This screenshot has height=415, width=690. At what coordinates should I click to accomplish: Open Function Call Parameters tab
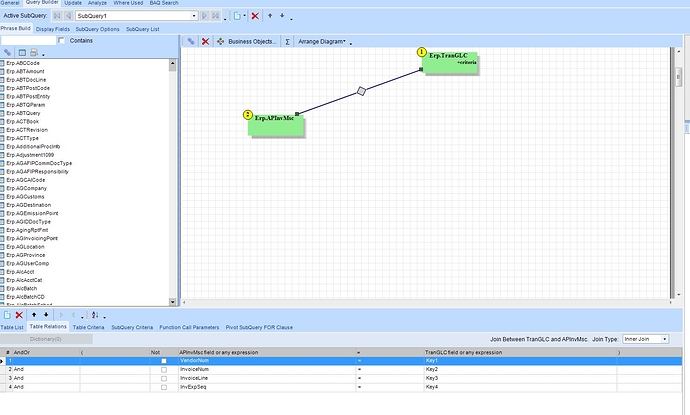click(189, 327)
